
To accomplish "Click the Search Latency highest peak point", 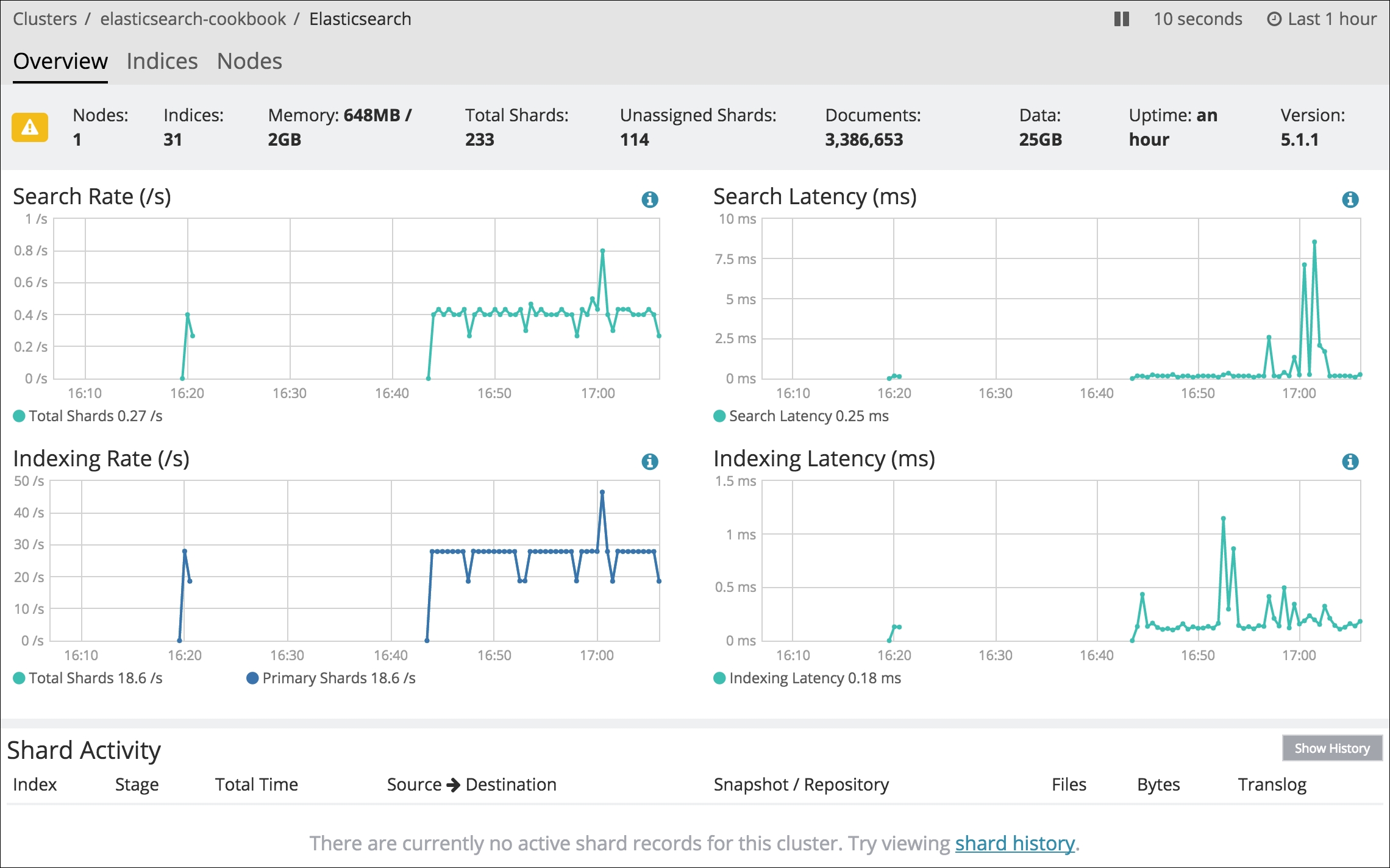I will point(1314,242).
